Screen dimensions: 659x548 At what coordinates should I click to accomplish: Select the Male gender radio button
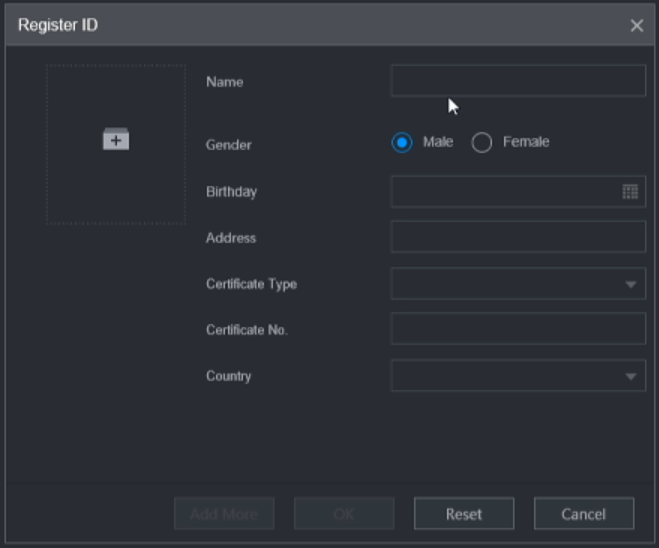(x=402, y=143)
